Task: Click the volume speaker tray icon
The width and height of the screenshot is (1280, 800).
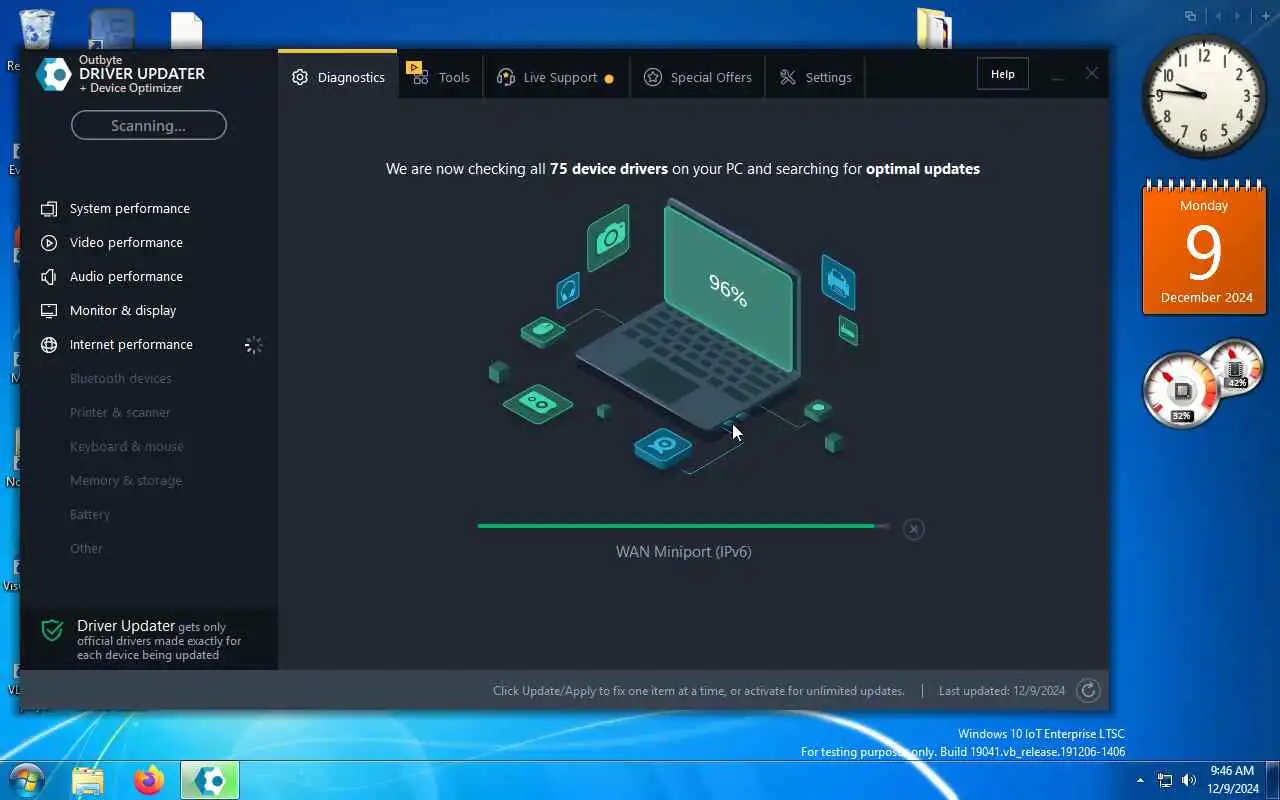Action: click(1189, 780)
